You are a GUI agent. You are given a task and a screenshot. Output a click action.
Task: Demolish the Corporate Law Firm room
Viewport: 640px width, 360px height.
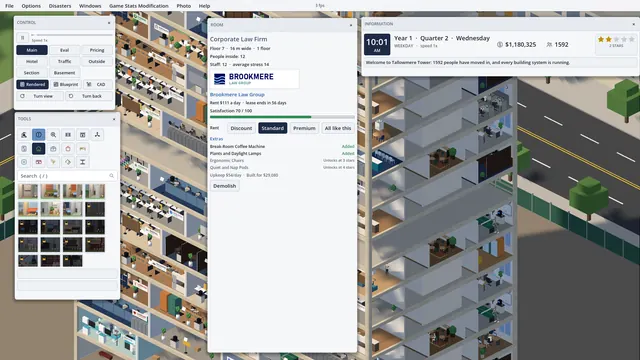coord(224,186)
